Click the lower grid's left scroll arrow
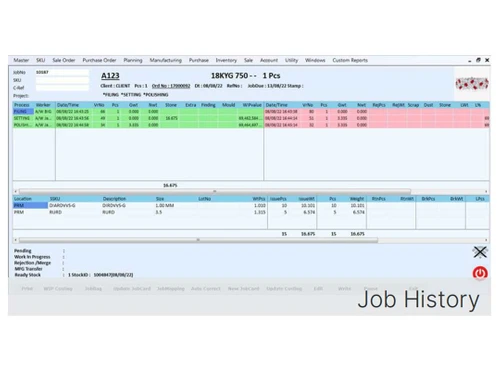 pos(15,240)
